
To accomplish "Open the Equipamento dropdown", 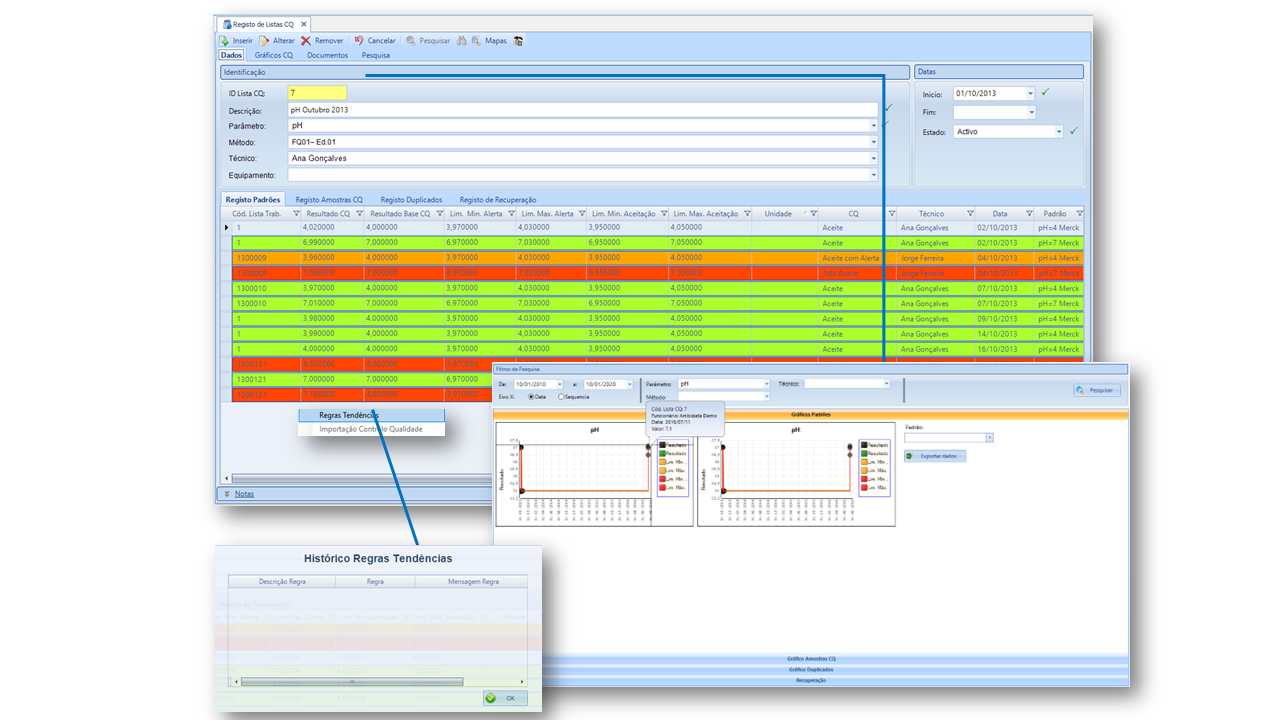I will point(874,174).
